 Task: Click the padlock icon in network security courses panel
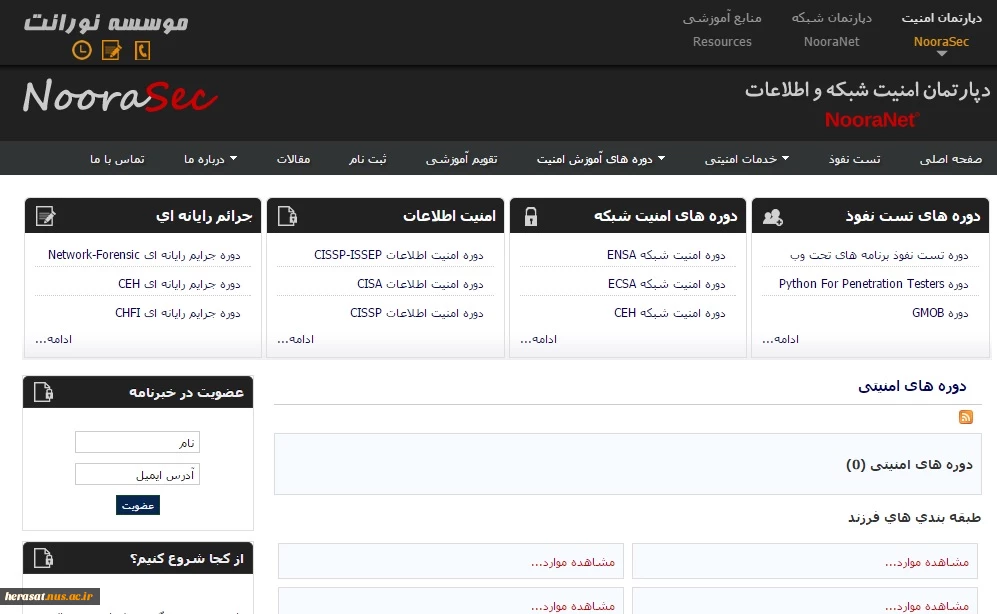[x=531, y=217]
